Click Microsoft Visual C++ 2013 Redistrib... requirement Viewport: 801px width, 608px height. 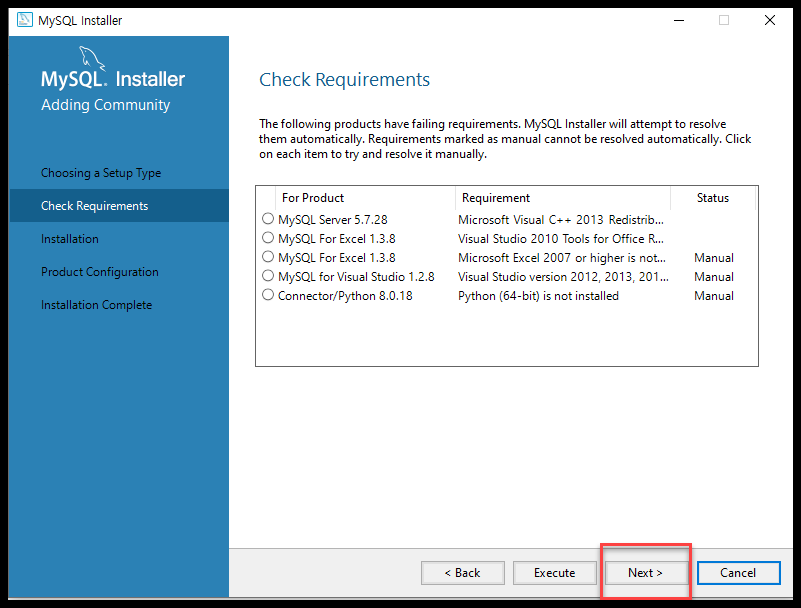[561, 220]
